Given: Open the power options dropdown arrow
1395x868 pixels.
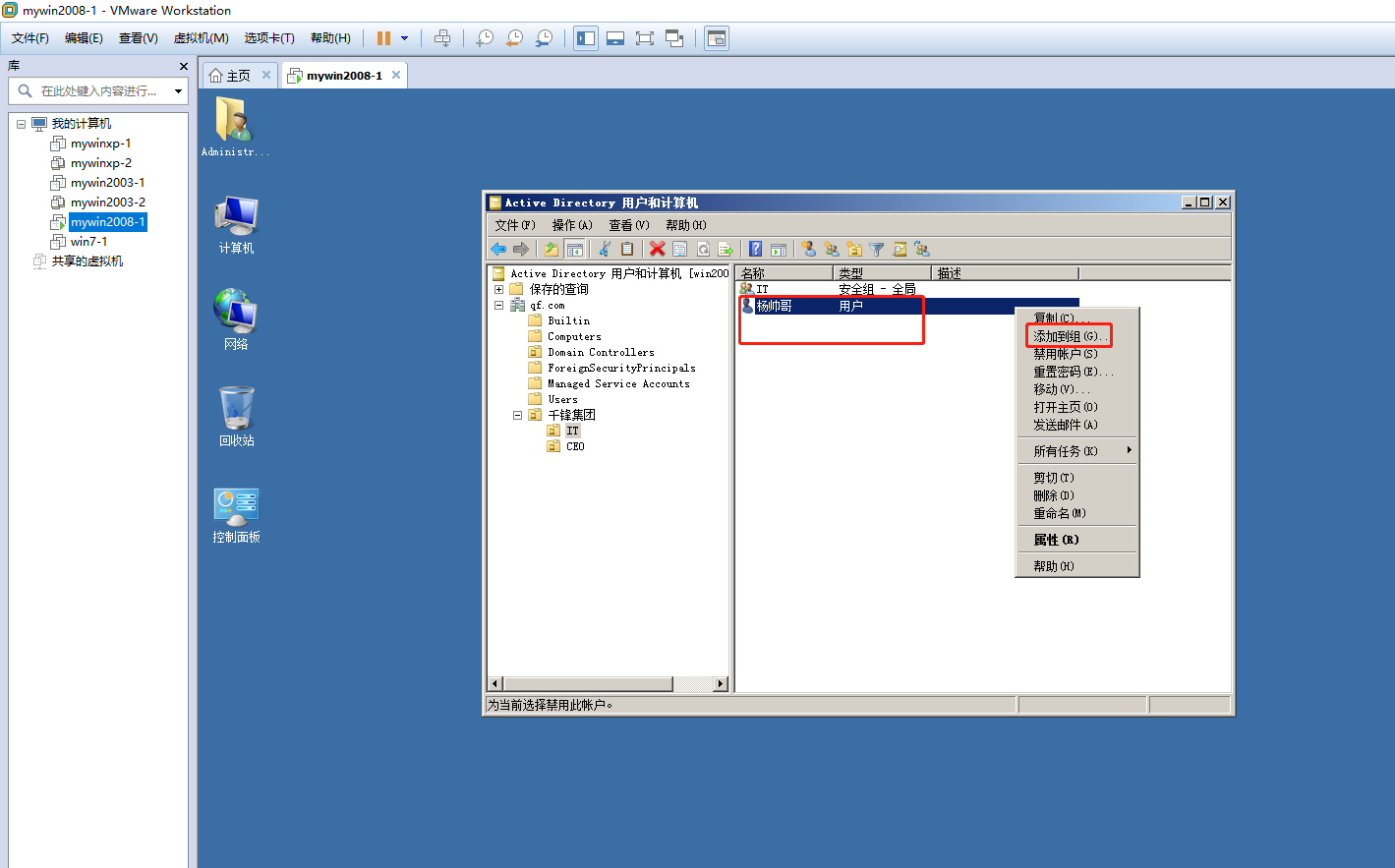Looking at the screenshot, I should pos(404,38).
